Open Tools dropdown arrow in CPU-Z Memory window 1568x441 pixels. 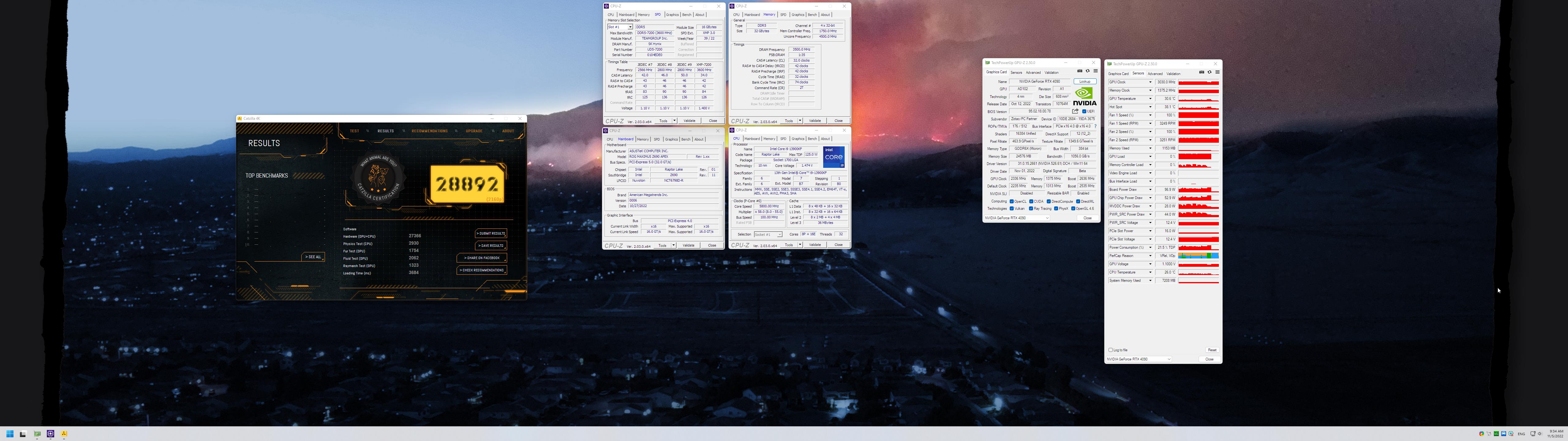point(800,121)
